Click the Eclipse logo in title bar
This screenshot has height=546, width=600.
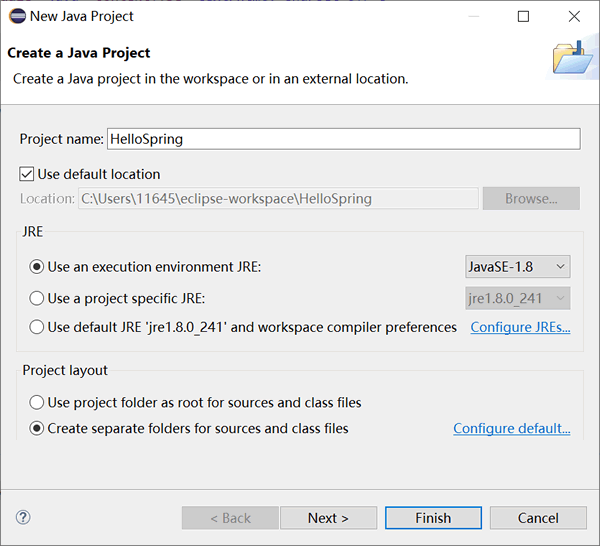pos(17,16)
